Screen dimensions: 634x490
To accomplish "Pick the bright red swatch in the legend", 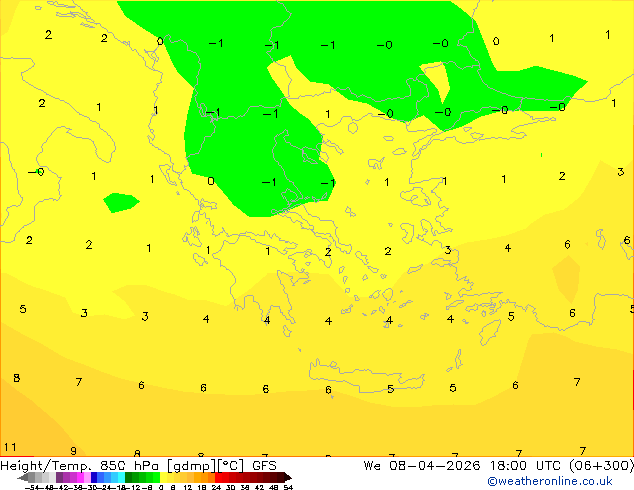I will [218, 477].
